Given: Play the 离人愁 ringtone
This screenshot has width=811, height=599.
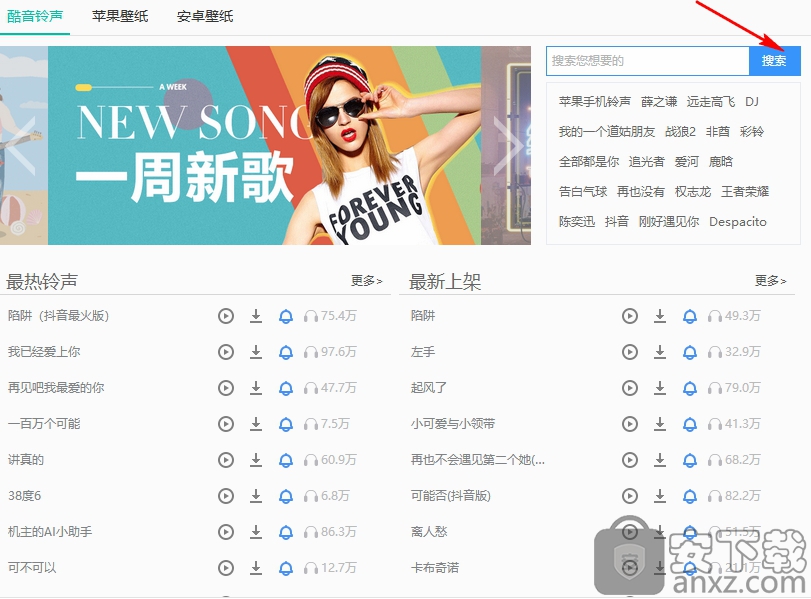Looking at the screenshot, I should coord(629,532).
